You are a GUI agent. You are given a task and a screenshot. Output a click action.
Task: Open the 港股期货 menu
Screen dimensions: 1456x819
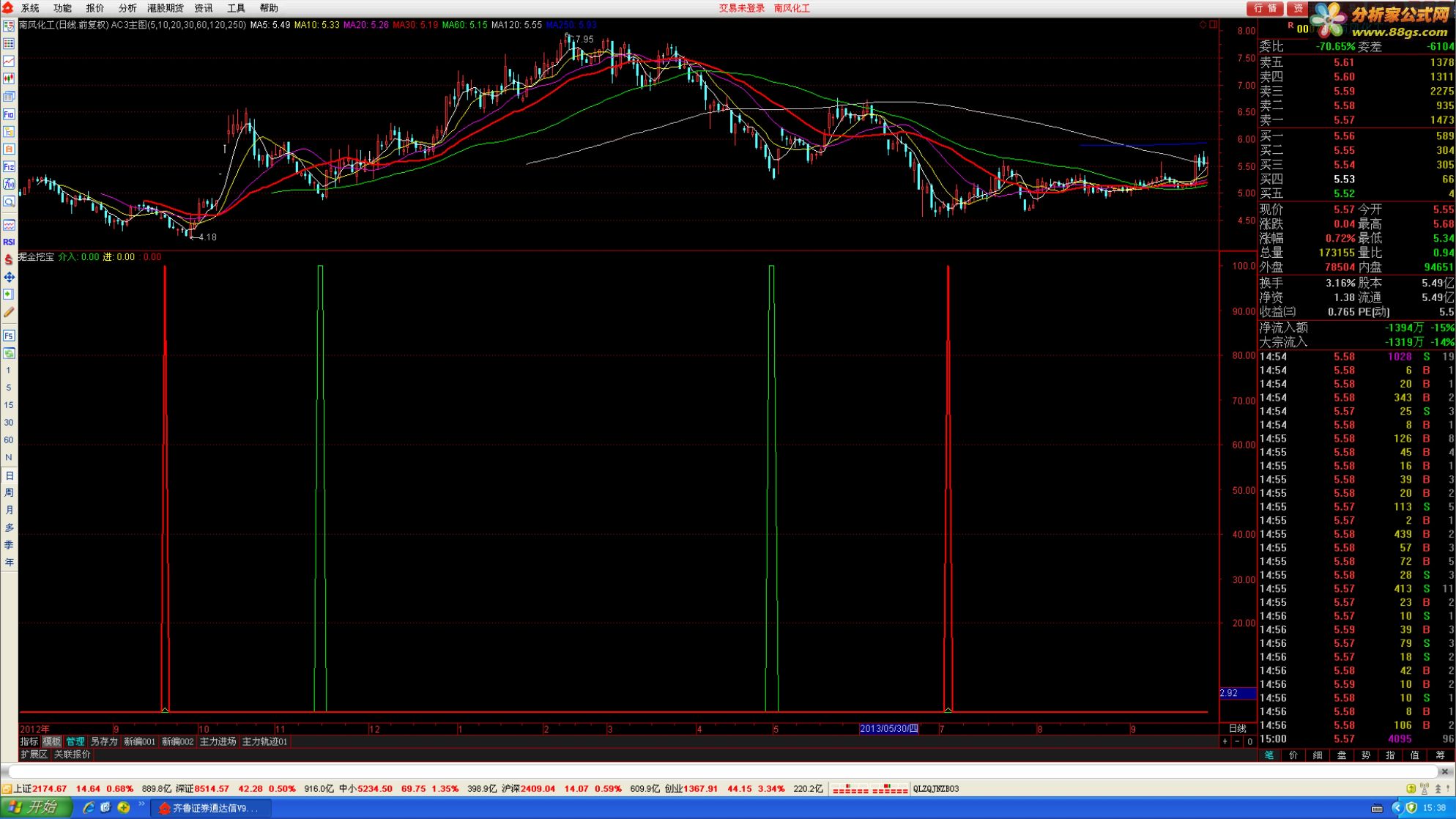point(165,8)
